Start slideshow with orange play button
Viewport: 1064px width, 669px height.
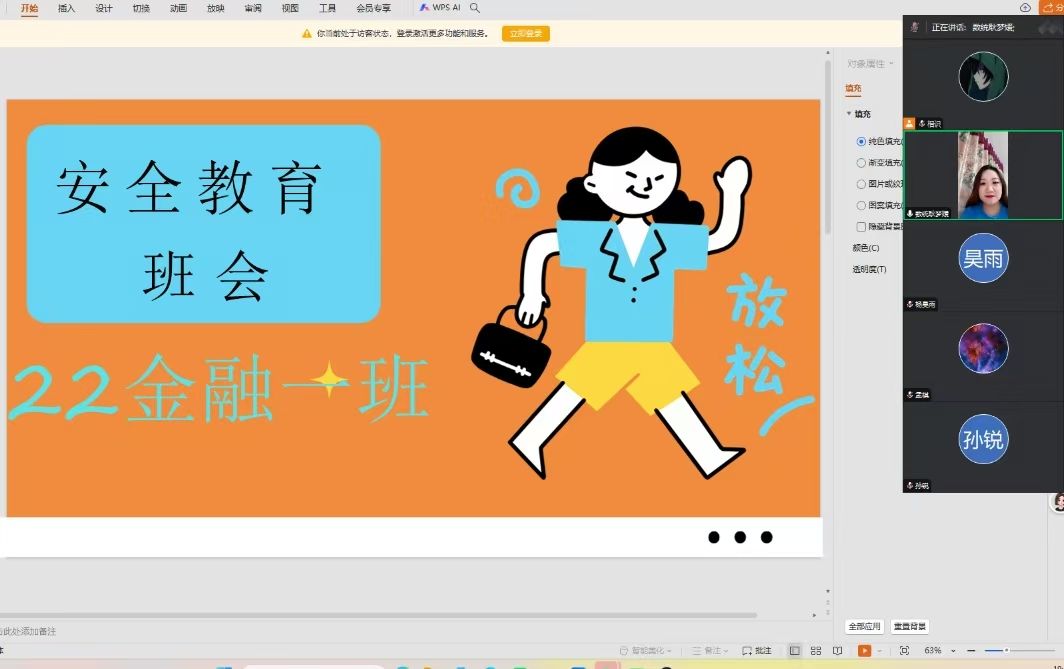(864, 651)
